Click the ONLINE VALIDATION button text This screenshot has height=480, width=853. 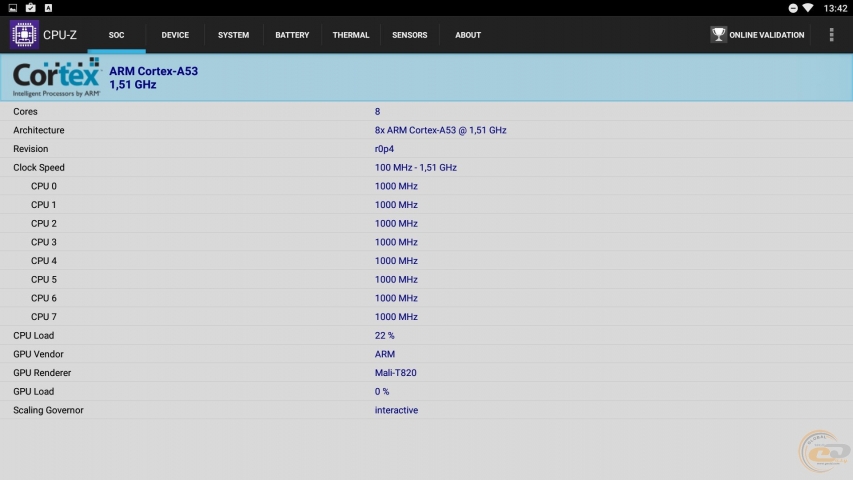pyautogui.click(x=767, y=35)
